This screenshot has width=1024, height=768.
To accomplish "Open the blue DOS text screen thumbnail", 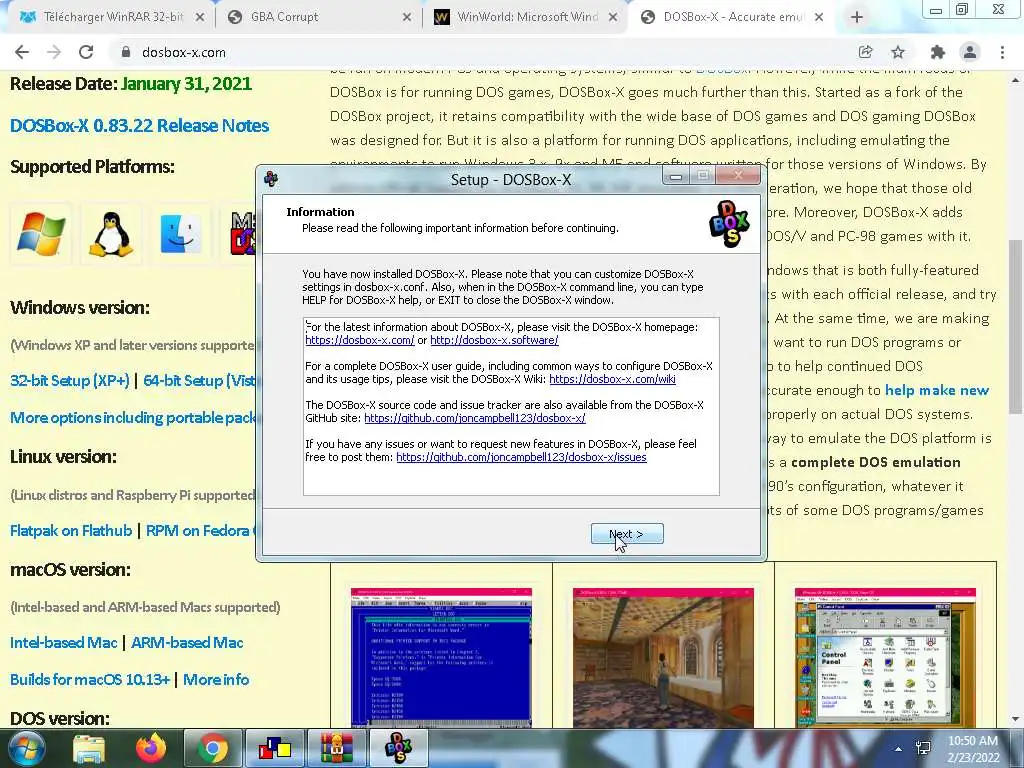I will (441, 658).
